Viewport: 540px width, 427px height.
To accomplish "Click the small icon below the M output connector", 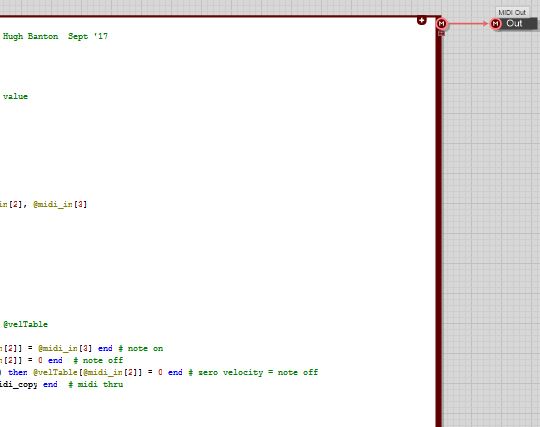I will [x=441, y=33].
